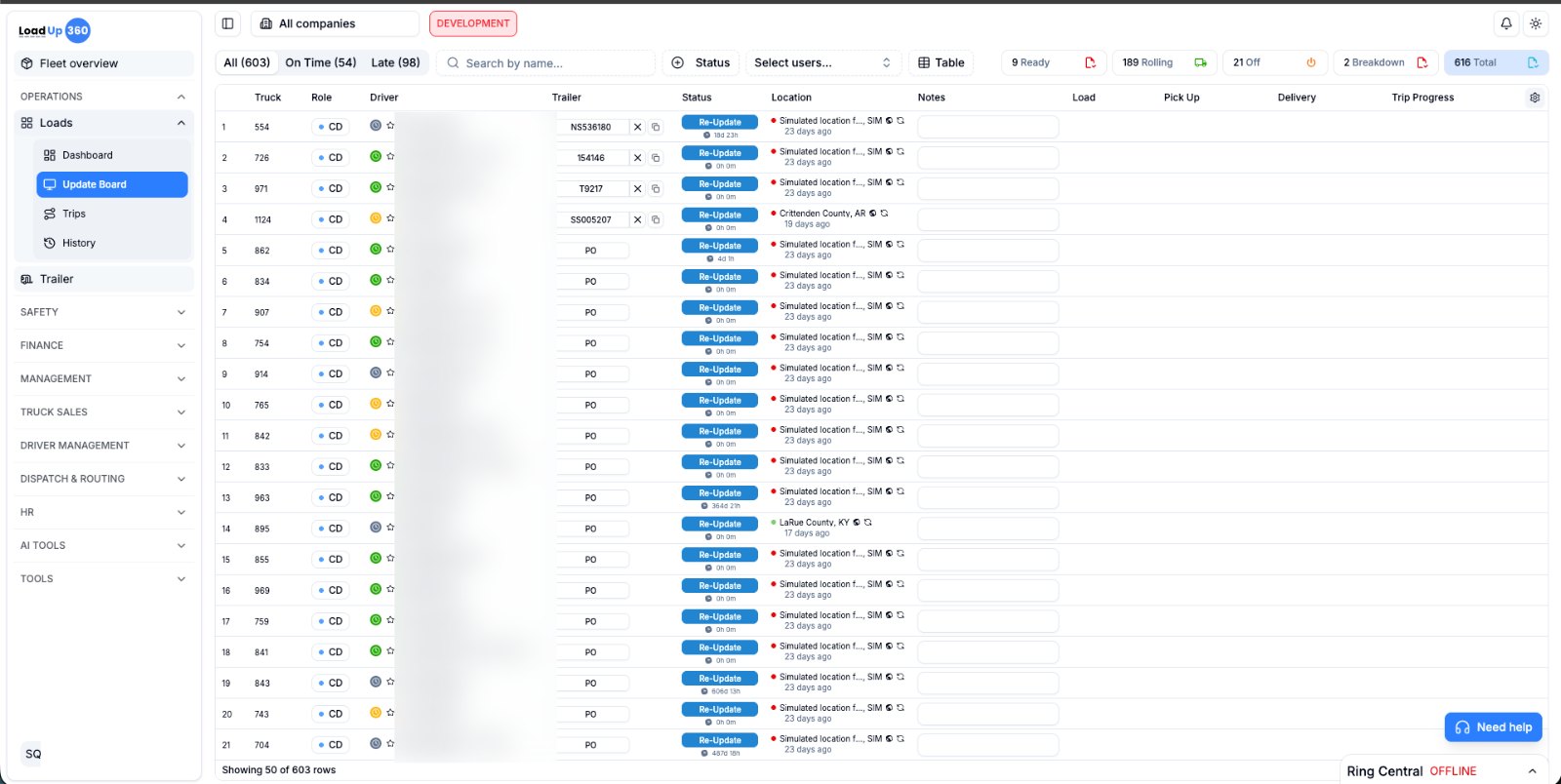Open the Status filter dropdown

700,62
